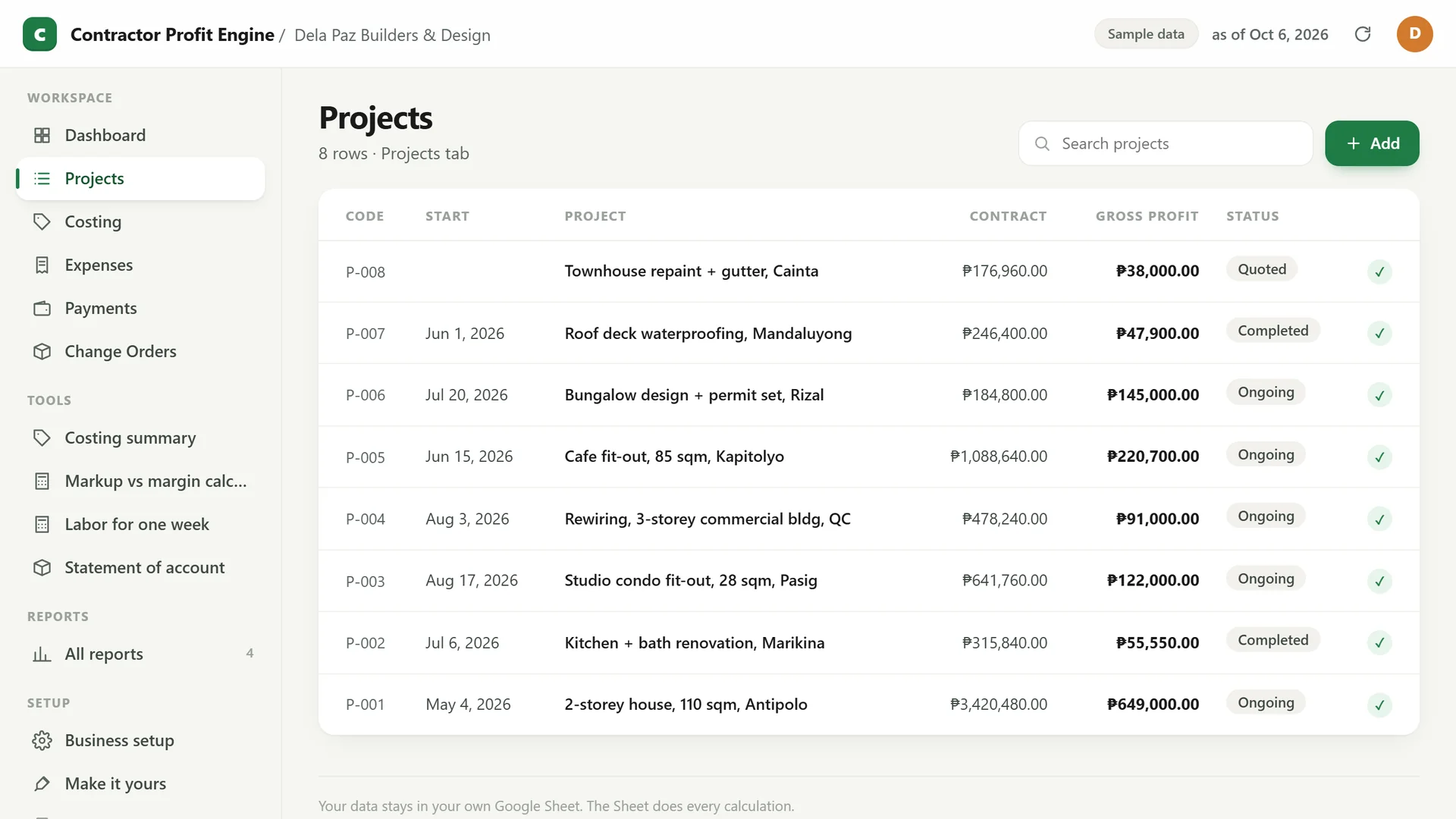The image size is (1456, 819).
Task: Click the Make it yours pen icon
Action: coord(42,783)
